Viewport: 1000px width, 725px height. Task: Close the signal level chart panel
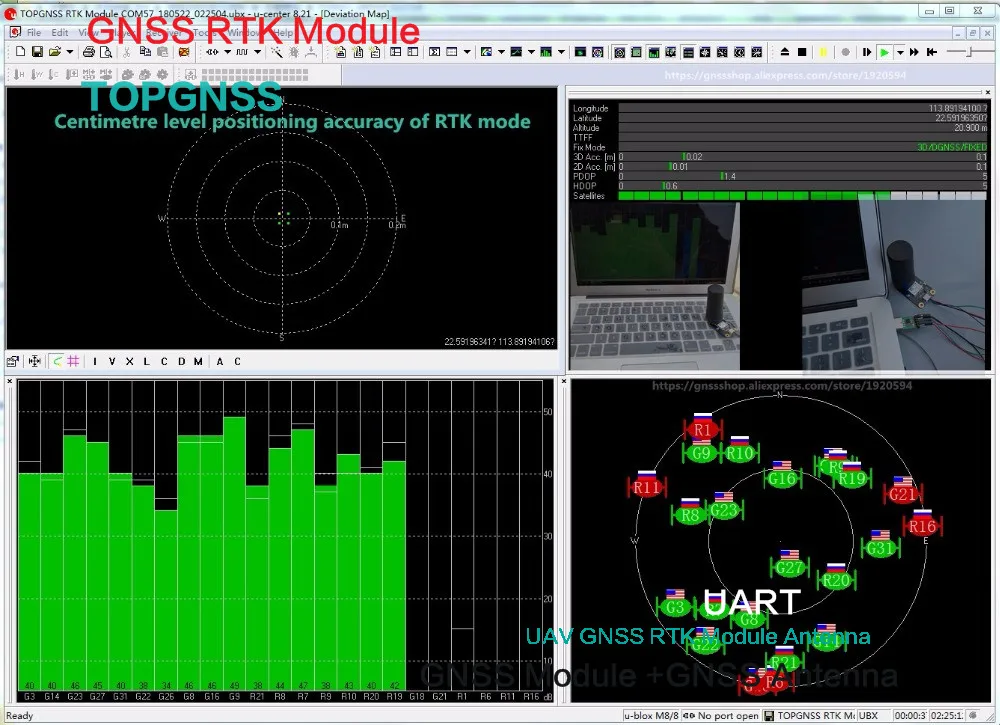(x=10, y=381)
